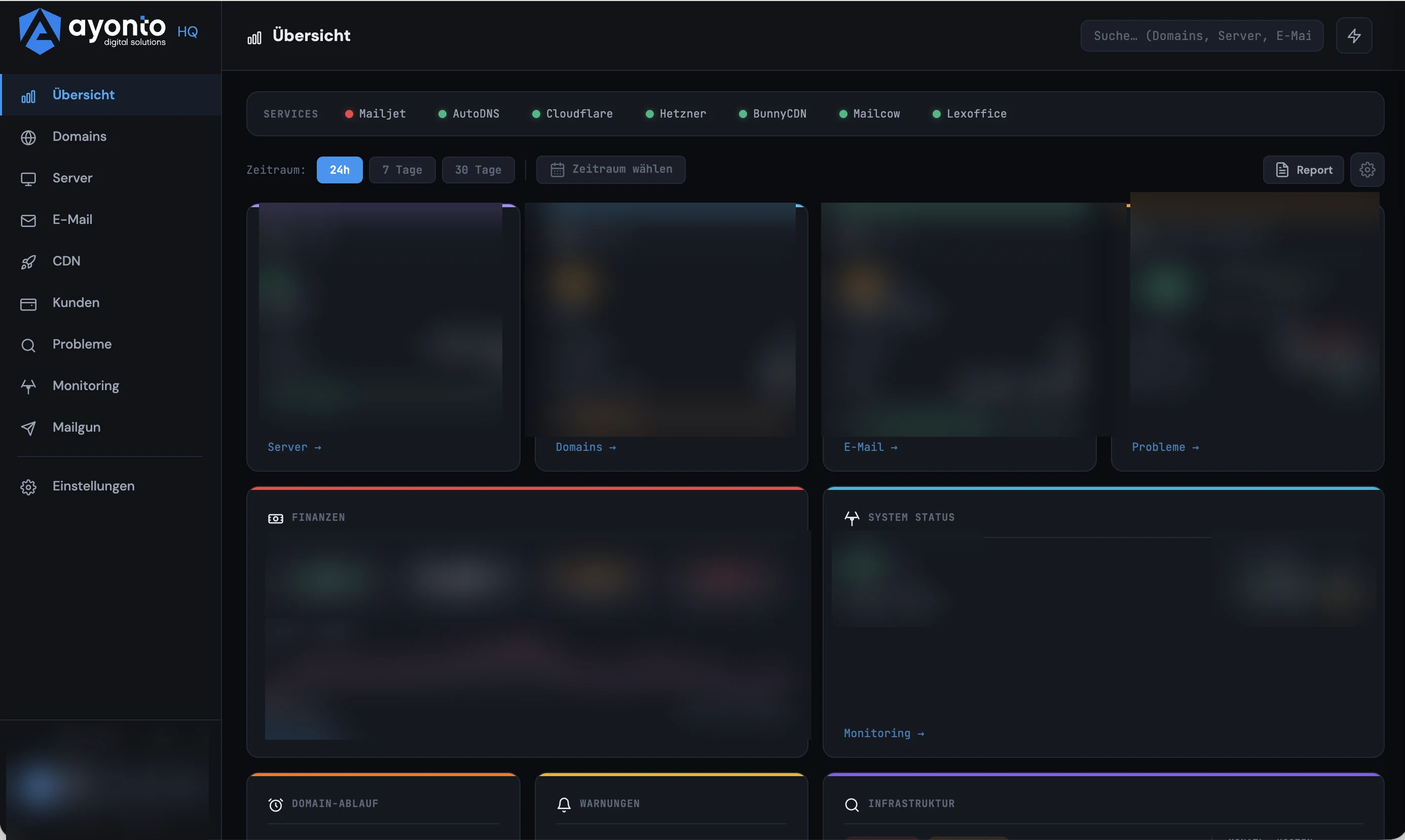The image size is (1405, 840).
Task: Select the 24h time range
Action: (x=339, y=169)
